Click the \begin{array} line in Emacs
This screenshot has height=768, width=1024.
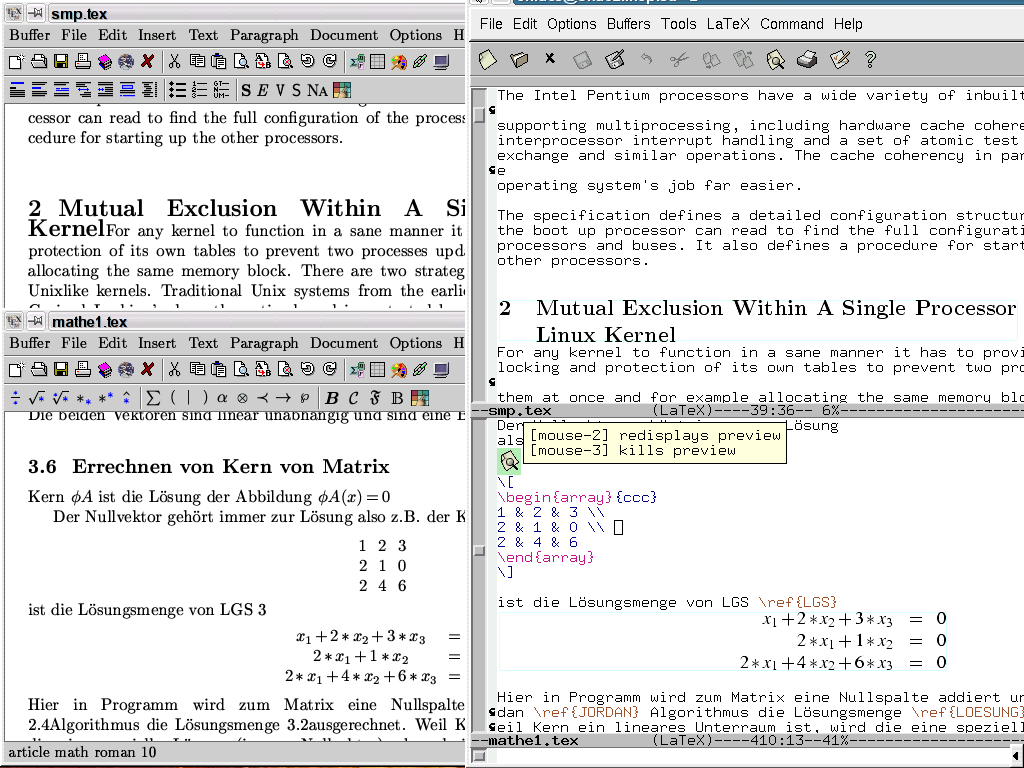point(577,498)
